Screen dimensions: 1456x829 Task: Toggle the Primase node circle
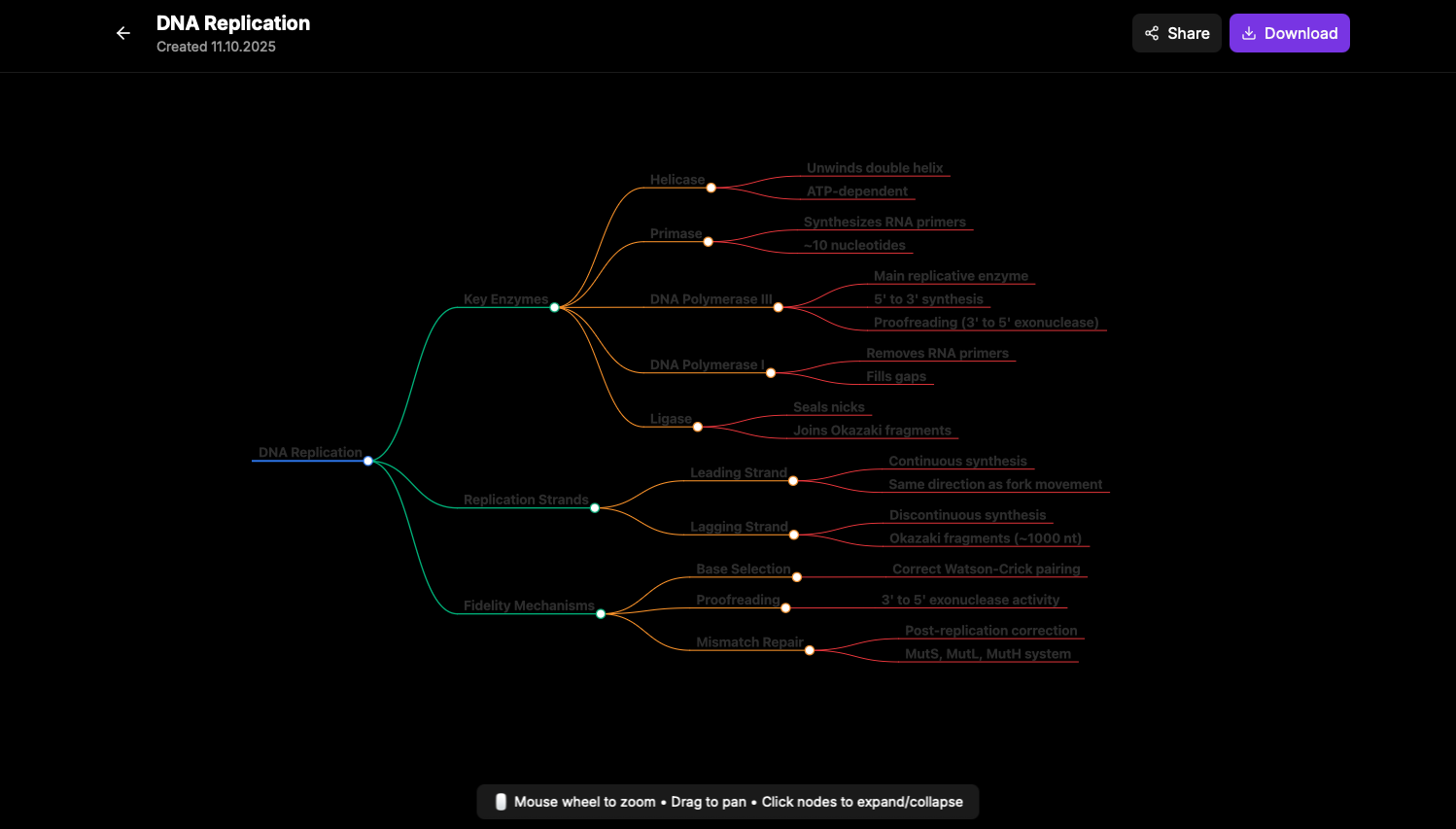[709, 242]
